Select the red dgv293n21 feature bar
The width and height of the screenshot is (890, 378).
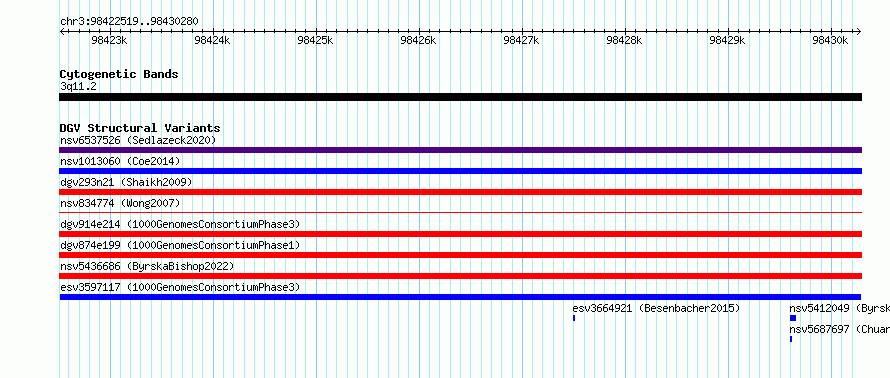coord(460,192)
